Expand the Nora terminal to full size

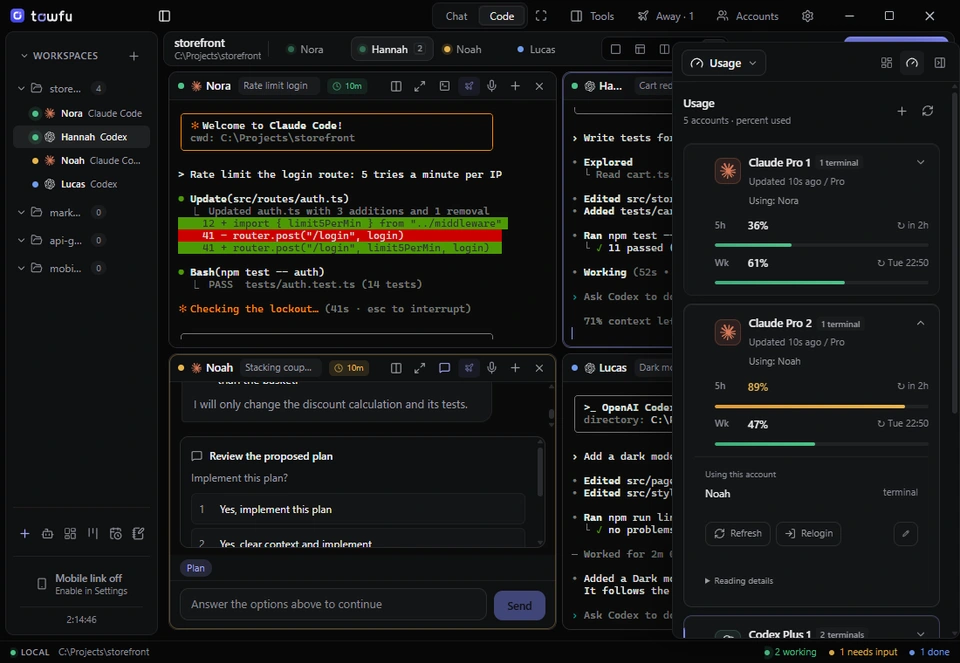419,86
